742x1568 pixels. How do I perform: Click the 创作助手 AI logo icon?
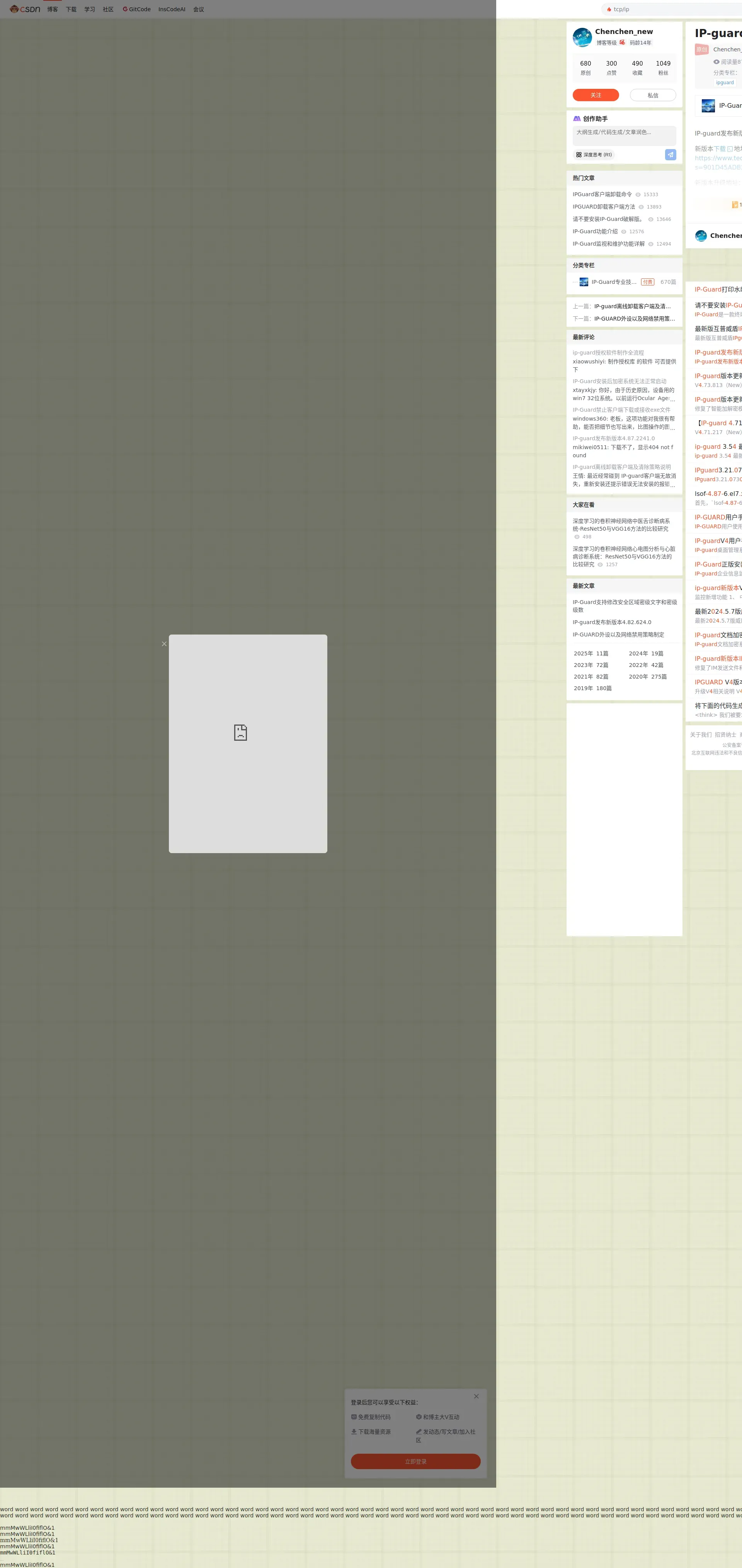coord(576,119)
